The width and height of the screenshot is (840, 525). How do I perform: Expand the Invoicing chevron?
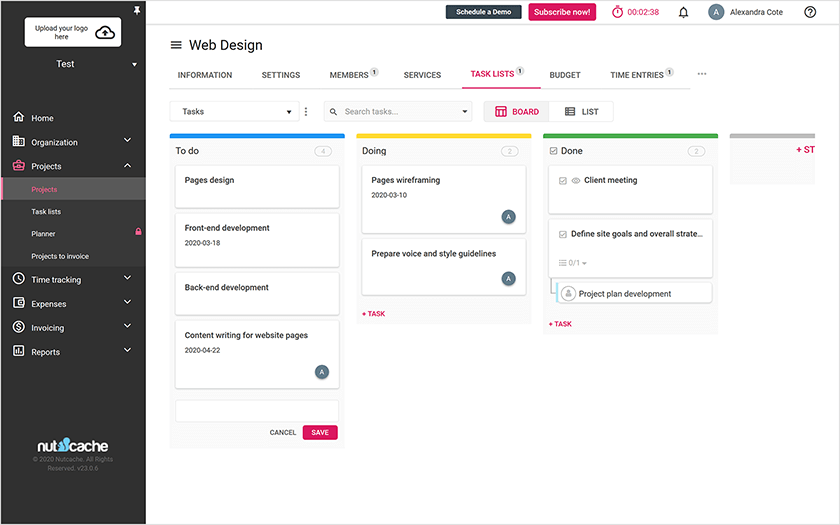pos(128,326)
